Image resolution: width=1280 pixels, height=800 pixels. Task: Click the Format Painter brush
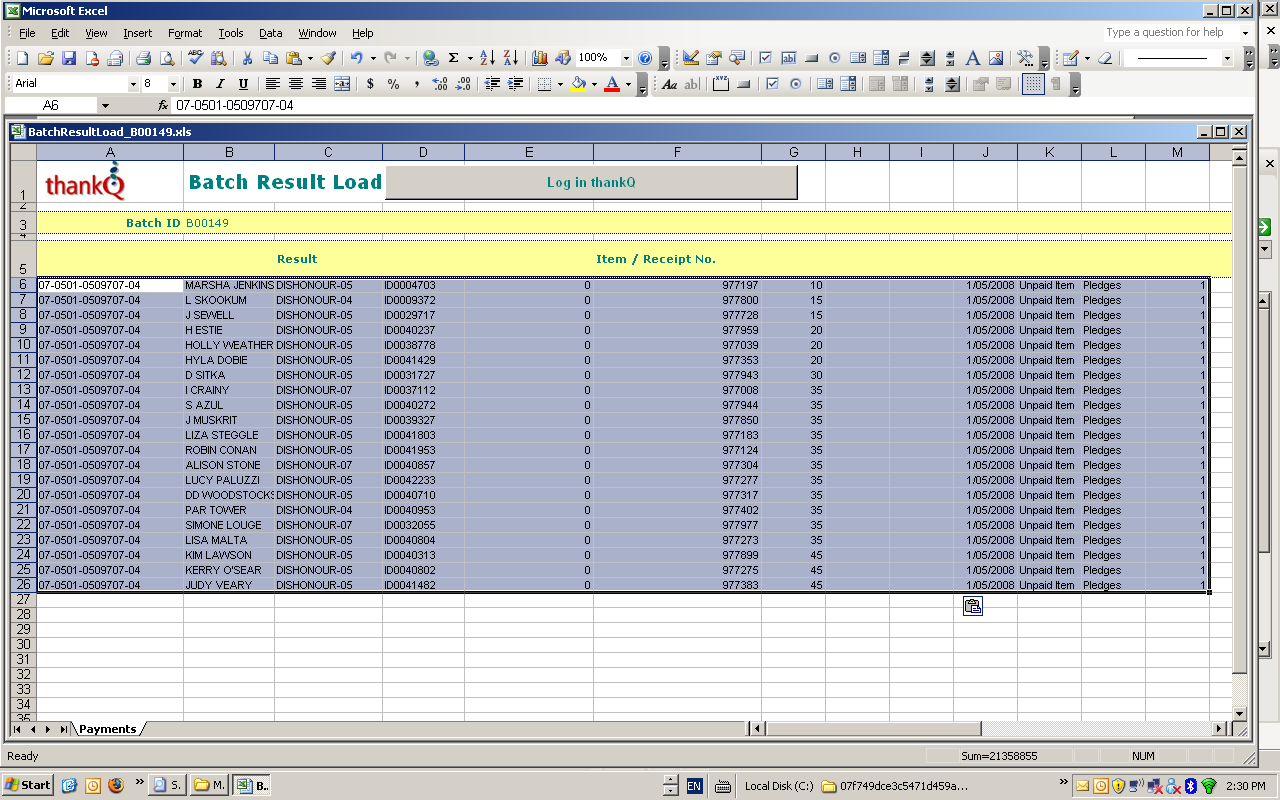[x=328, y=58]
